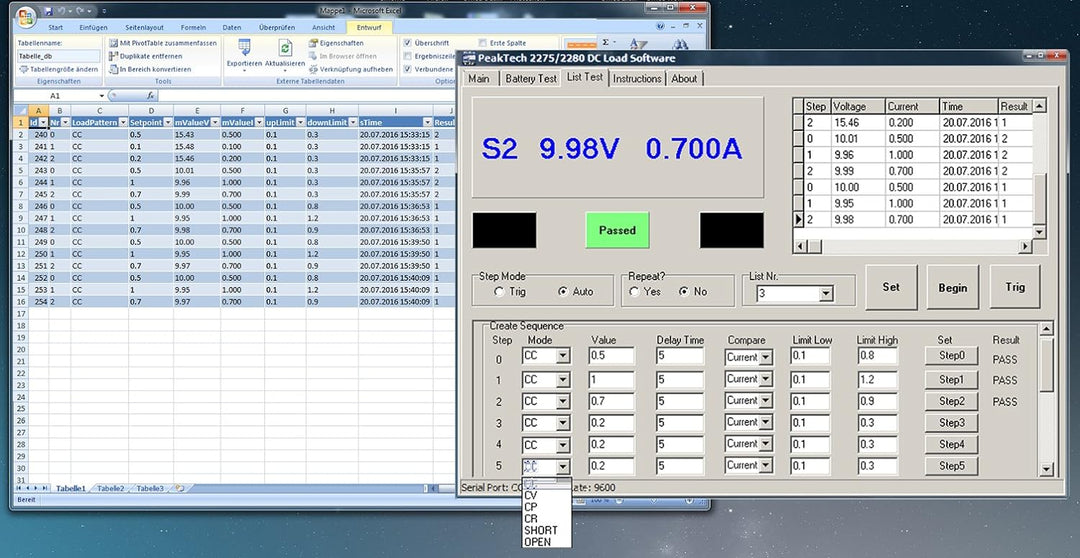Click the Duplikate entfernen icon

pyautogui.click(x=113, y=56)
